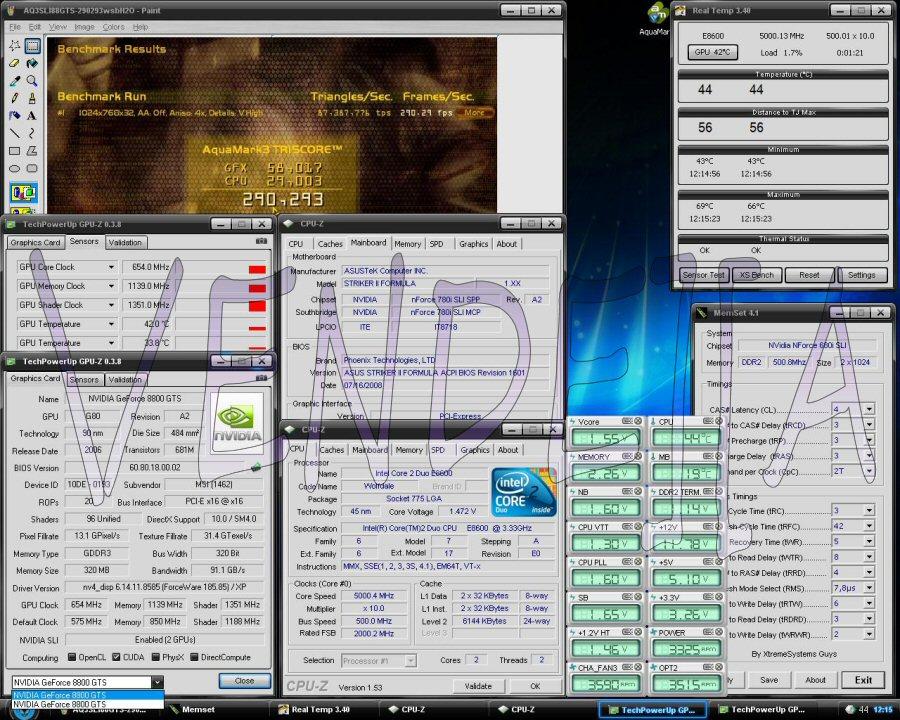Close the CPU VTT sensor panel
Viewport: 900px width, 720px height.
click(x=638, y=527)
